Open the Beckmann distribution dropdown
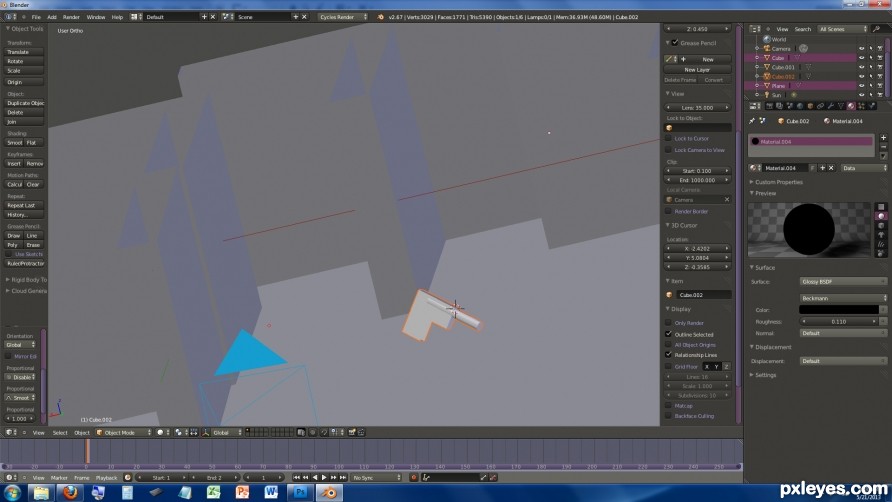Viewport: 892px width, 502px height. point(843,298)
